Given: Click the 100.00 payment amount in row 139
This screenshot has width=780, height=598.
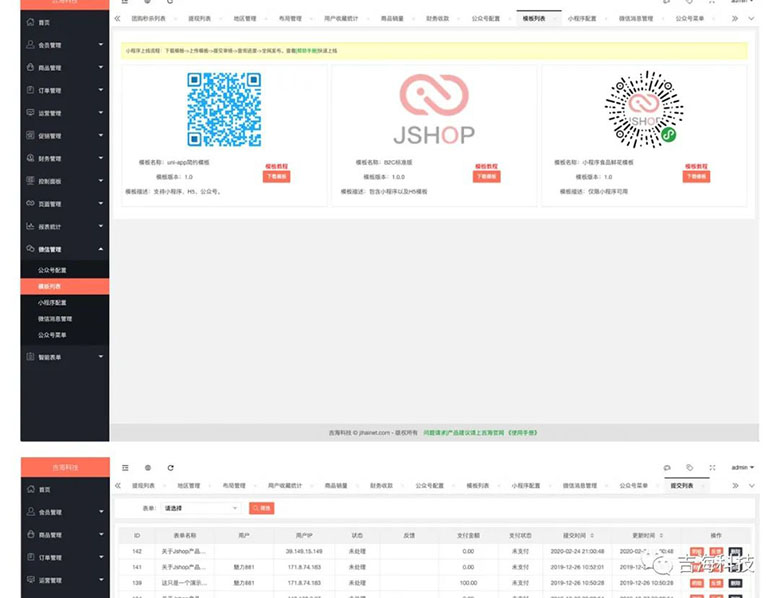Looking at the screenshot, I should coord(468,583).
